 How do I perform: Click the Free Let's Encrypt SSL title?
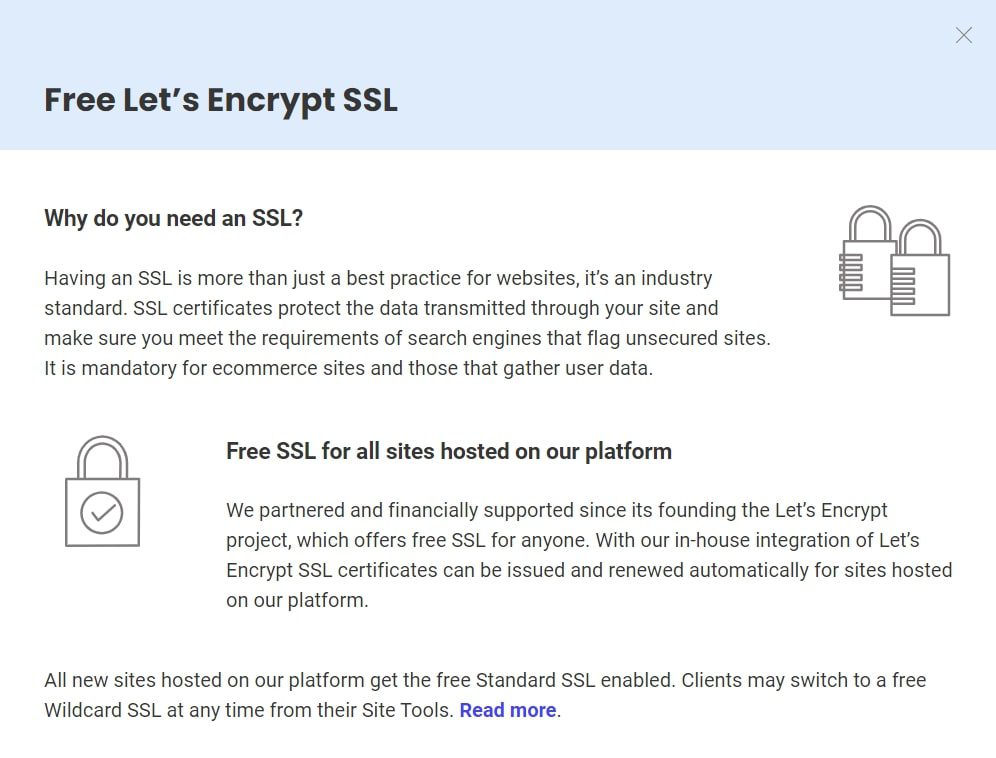(x=221, y=100)
